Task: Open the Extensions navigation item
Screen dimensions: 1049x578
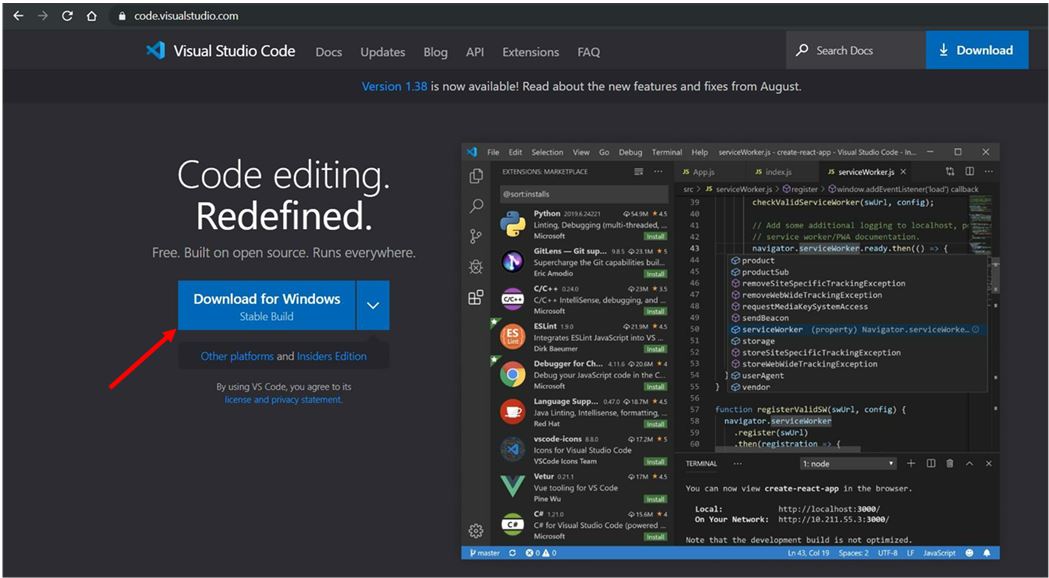Action: point(530,52)
